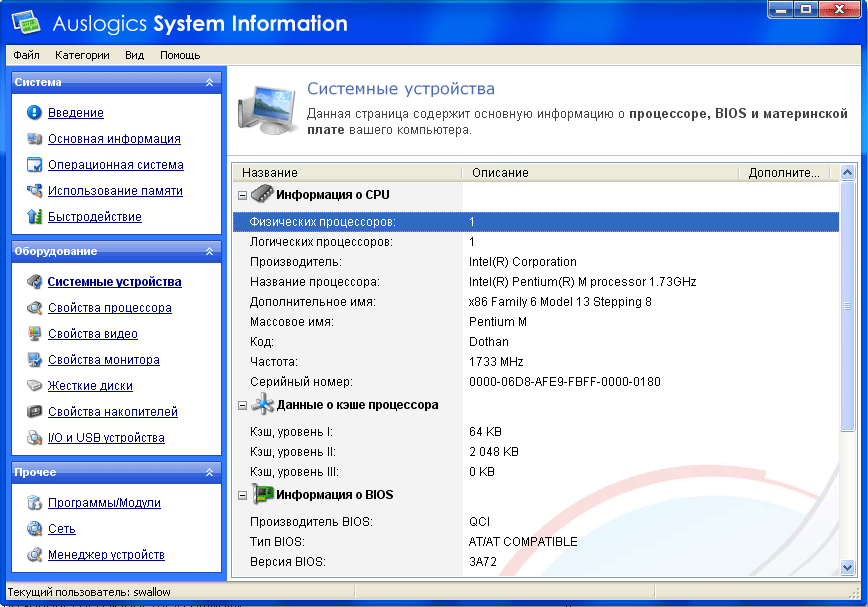The image size is (868, 607).
Task: Select the Физических процессоров row
Action: [536, 221]
